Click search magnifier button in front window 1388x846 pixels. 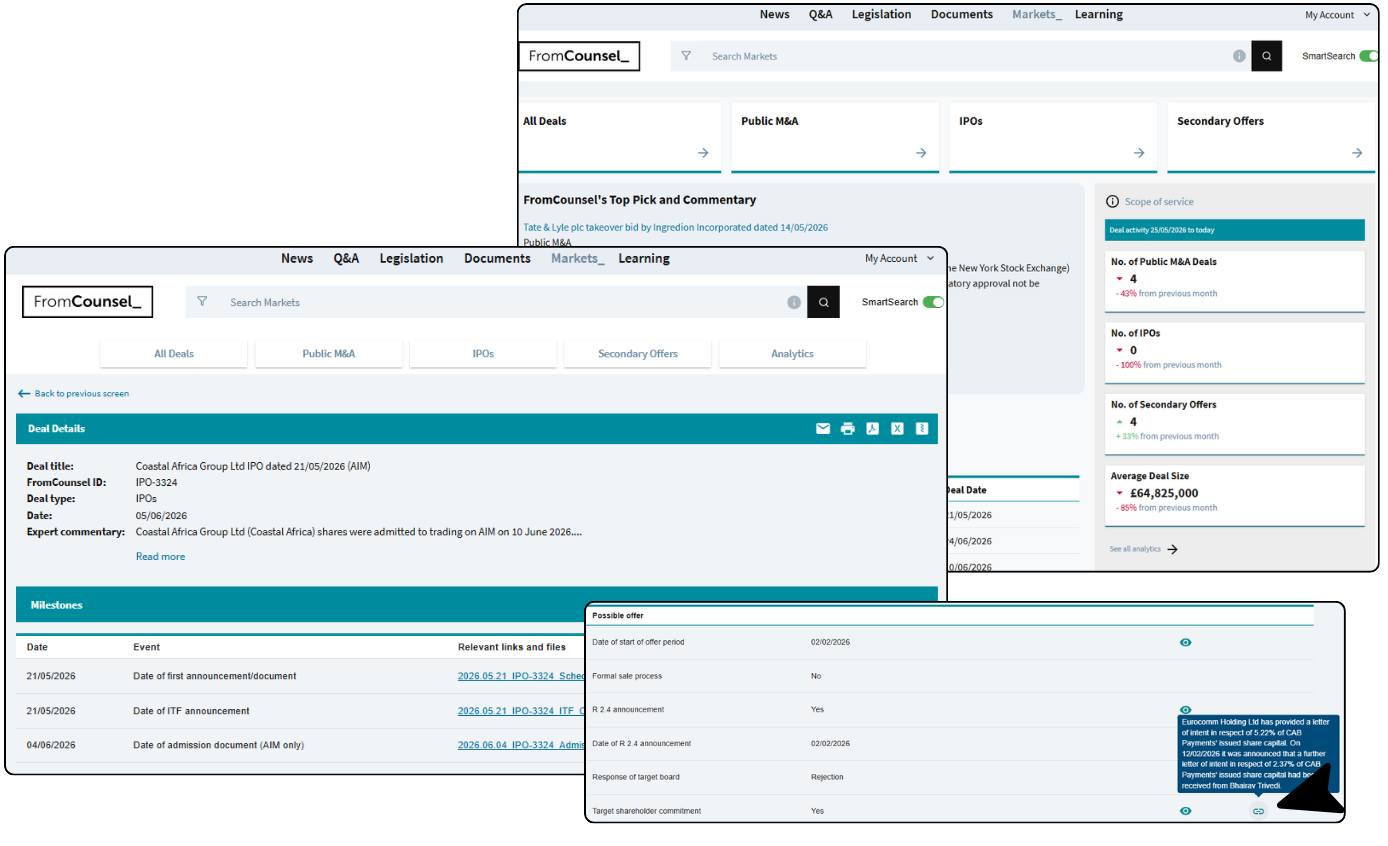pyautogui.click(x=823, y=302)
